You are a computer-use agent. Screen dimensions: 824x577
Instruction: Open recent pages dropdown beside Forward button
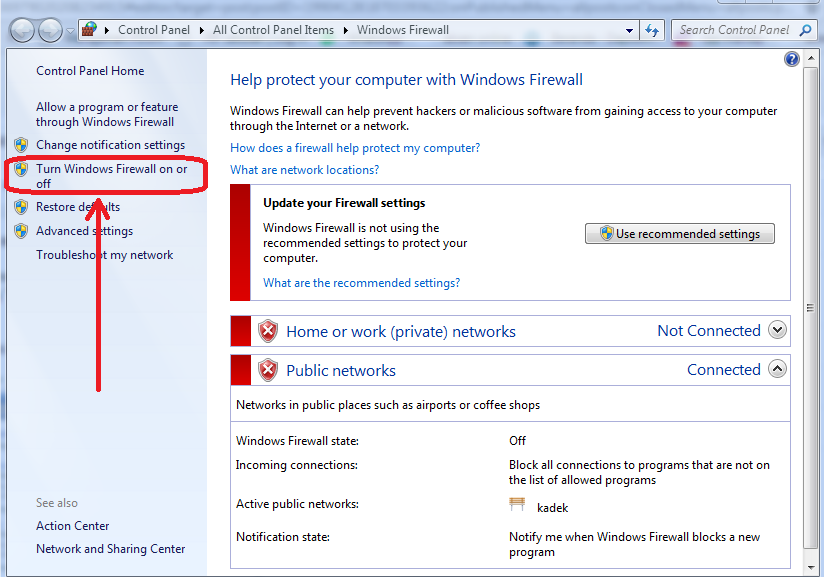[x=70, y=31]
